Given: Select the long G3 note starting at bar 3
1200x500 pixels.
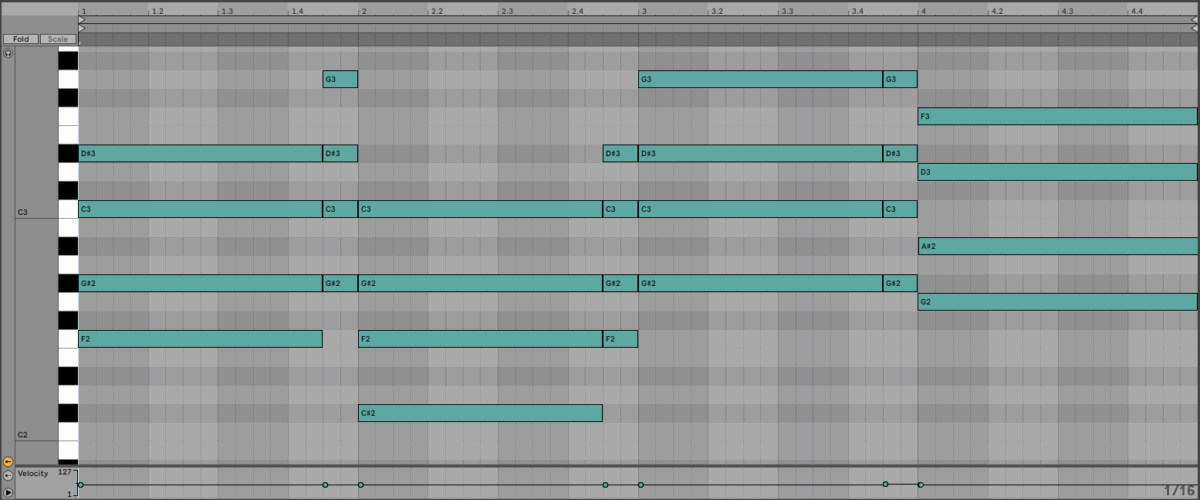Looking at the screenshot, I should (760, 79).
